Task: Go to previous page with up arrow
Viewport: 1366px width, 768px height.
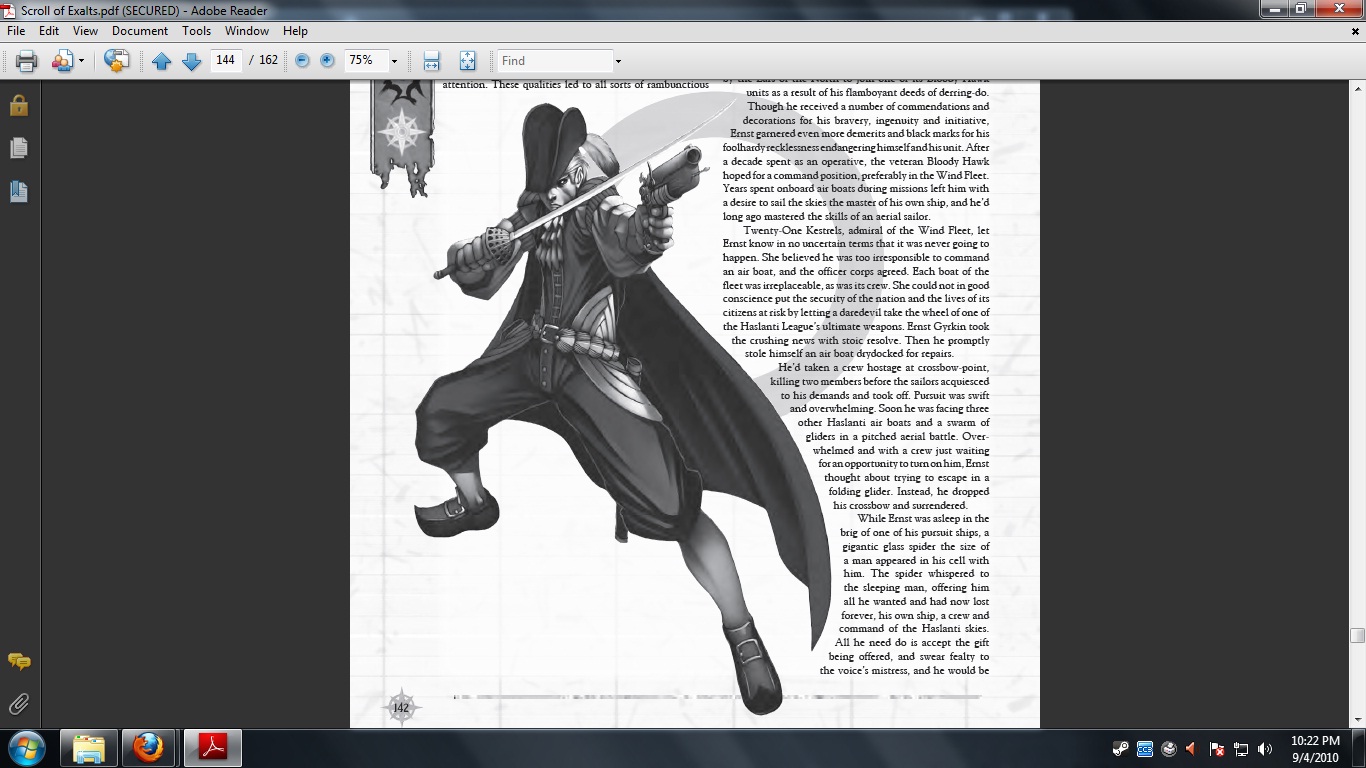Action: [x=161, y=61]
